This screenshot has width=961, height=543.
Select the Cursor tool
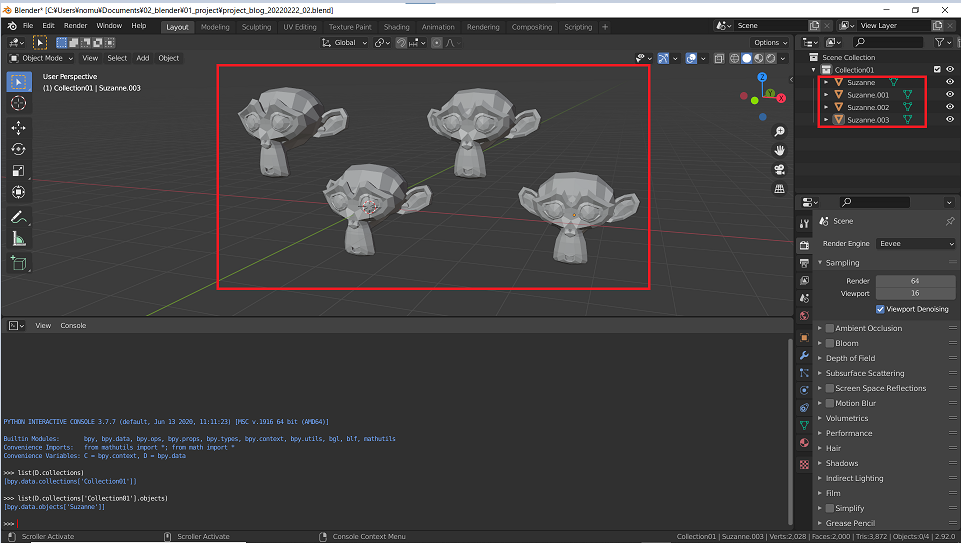pos(18,104)
